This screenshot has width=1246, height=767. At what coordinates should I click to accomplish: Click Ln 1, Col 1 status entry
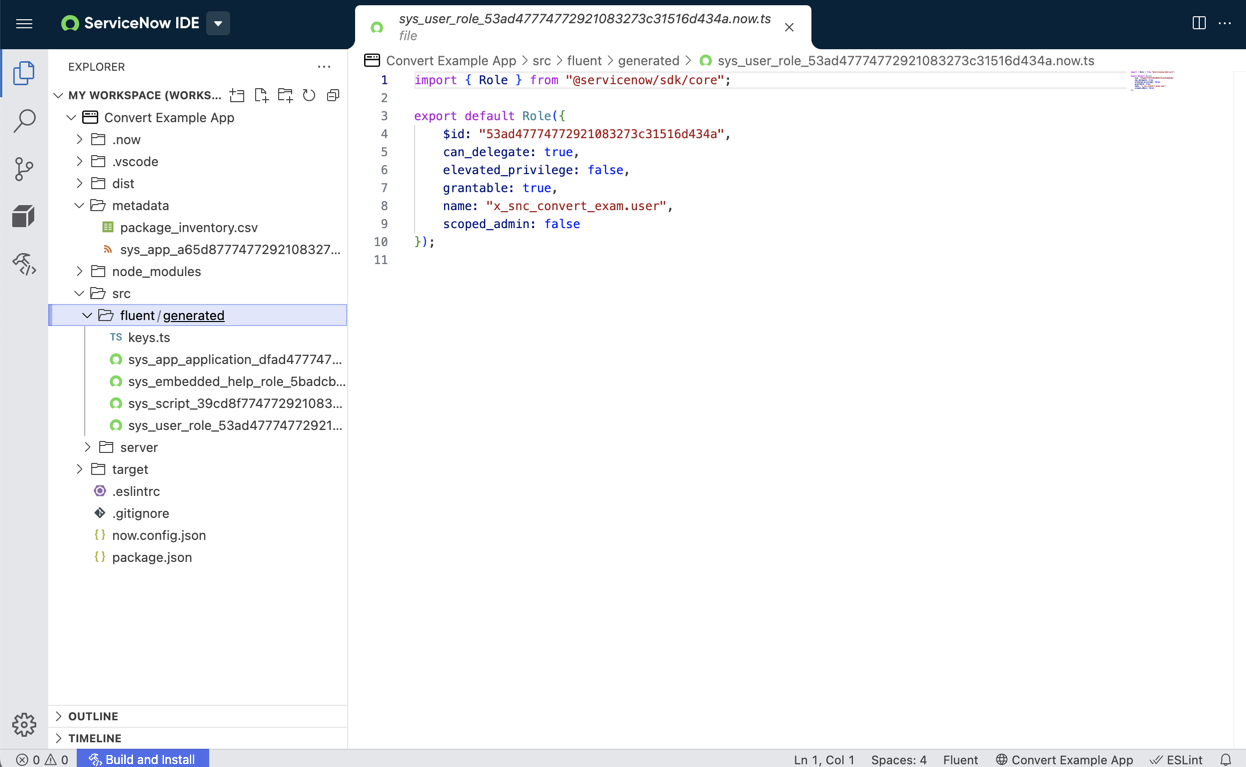click(824, 759)
